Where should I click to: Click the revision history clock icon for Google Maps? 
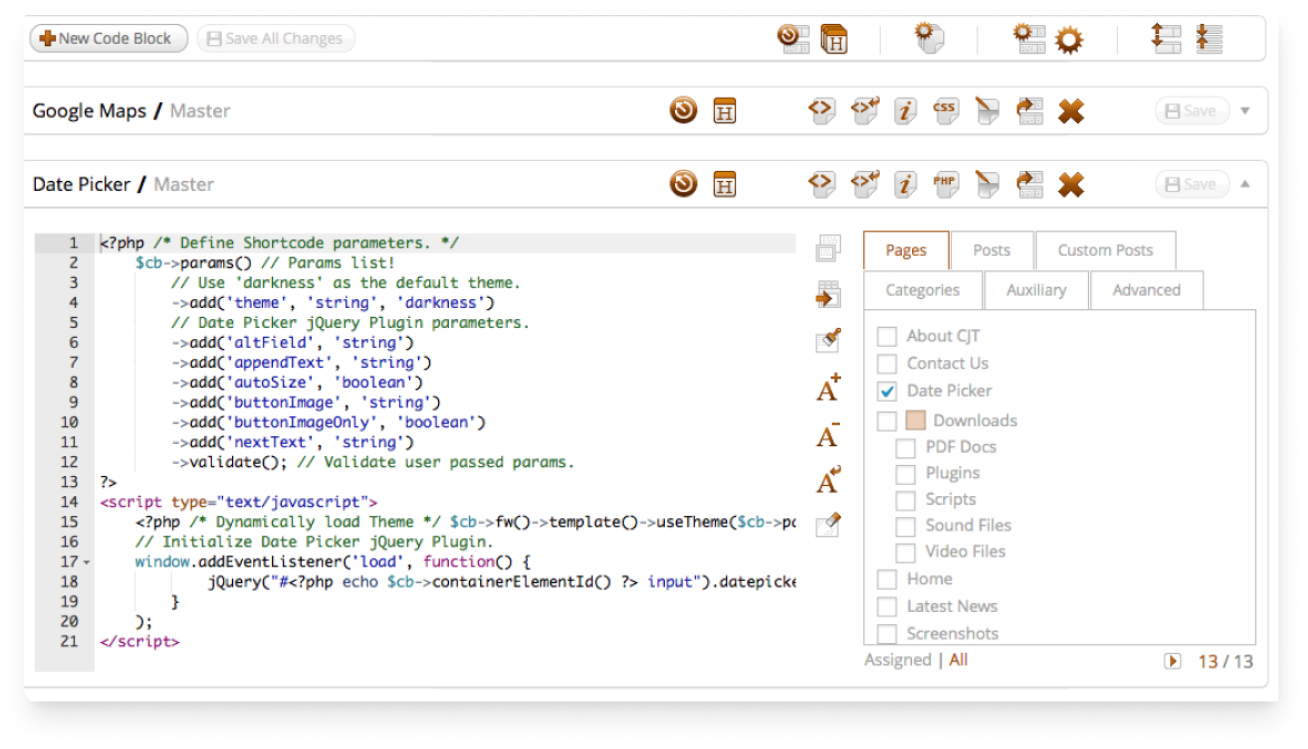[x=683, y=110]
